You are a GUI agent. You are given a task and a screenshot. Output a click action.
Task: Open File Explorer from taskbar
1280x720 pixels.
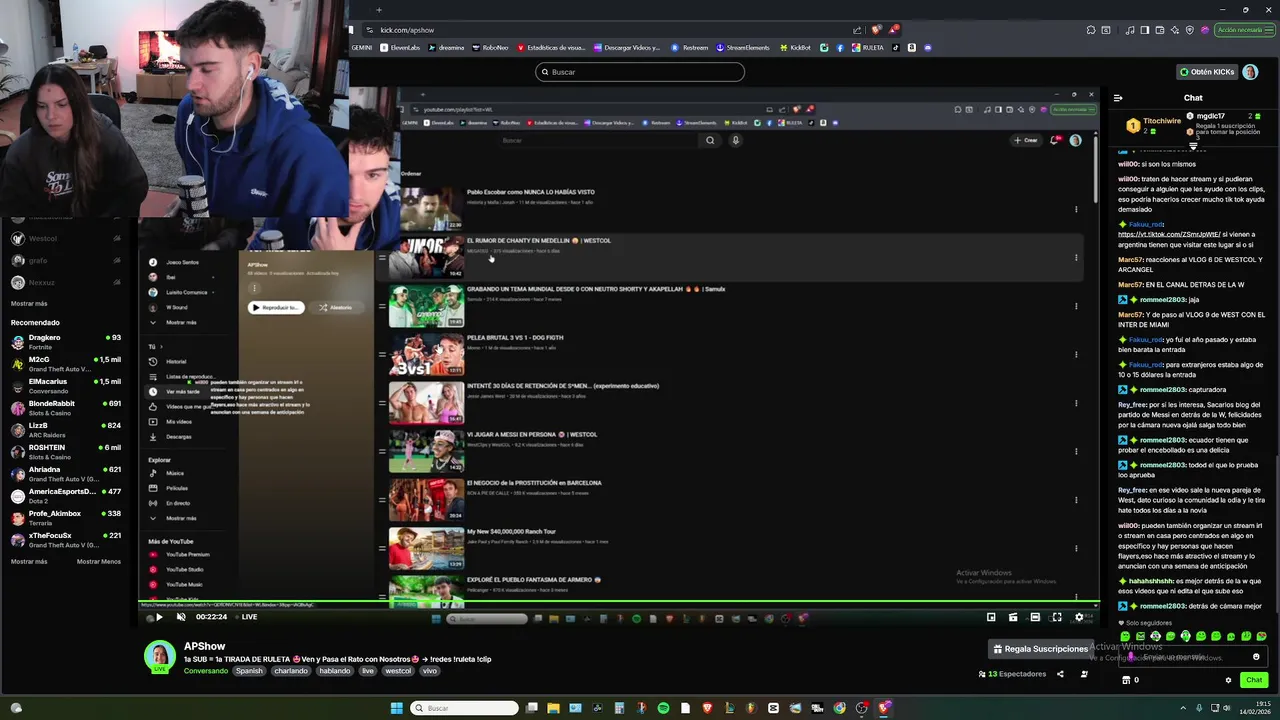coord(553,708)
